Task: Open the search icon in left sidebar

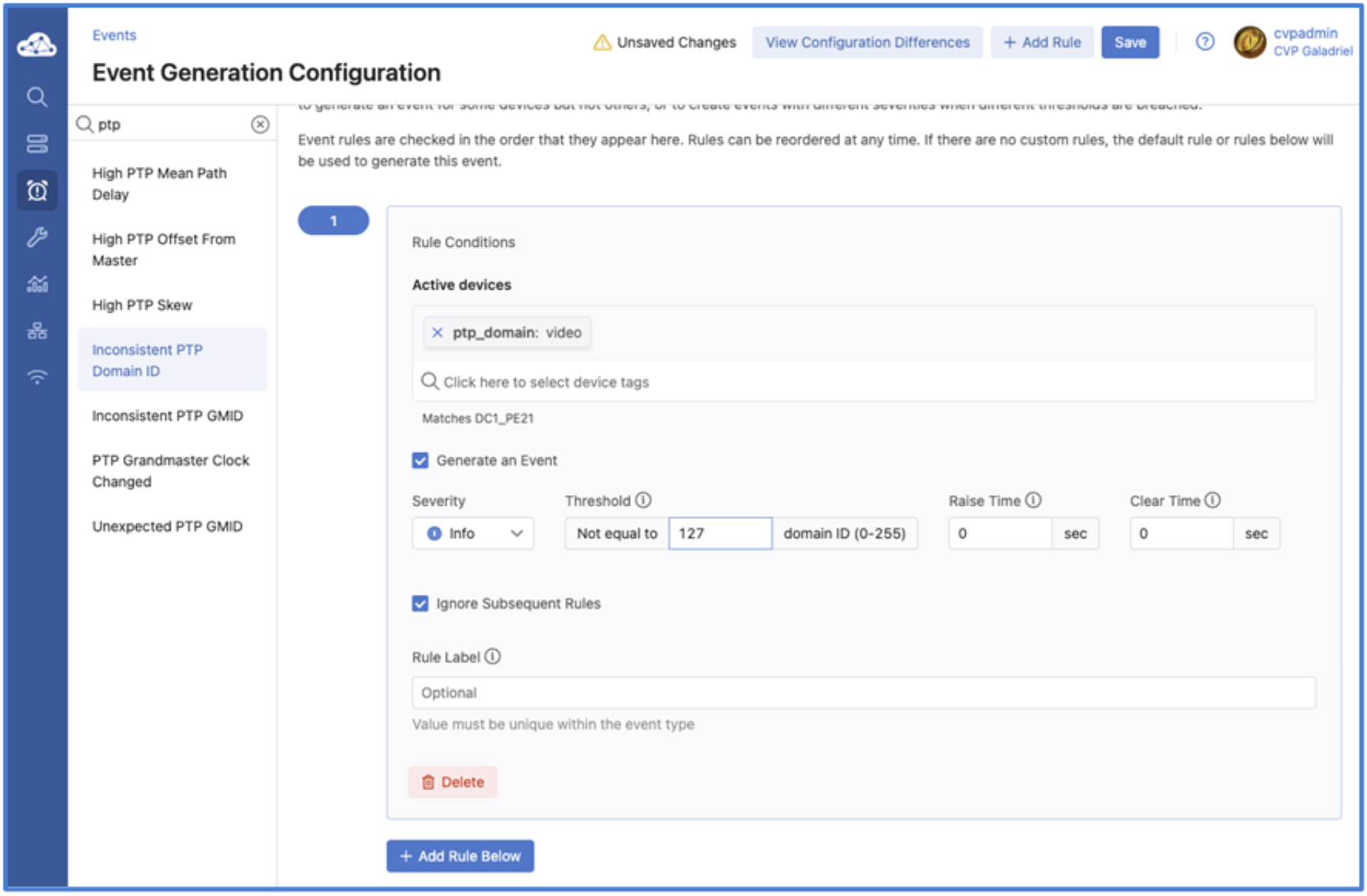Action: [x=37, y=97]
